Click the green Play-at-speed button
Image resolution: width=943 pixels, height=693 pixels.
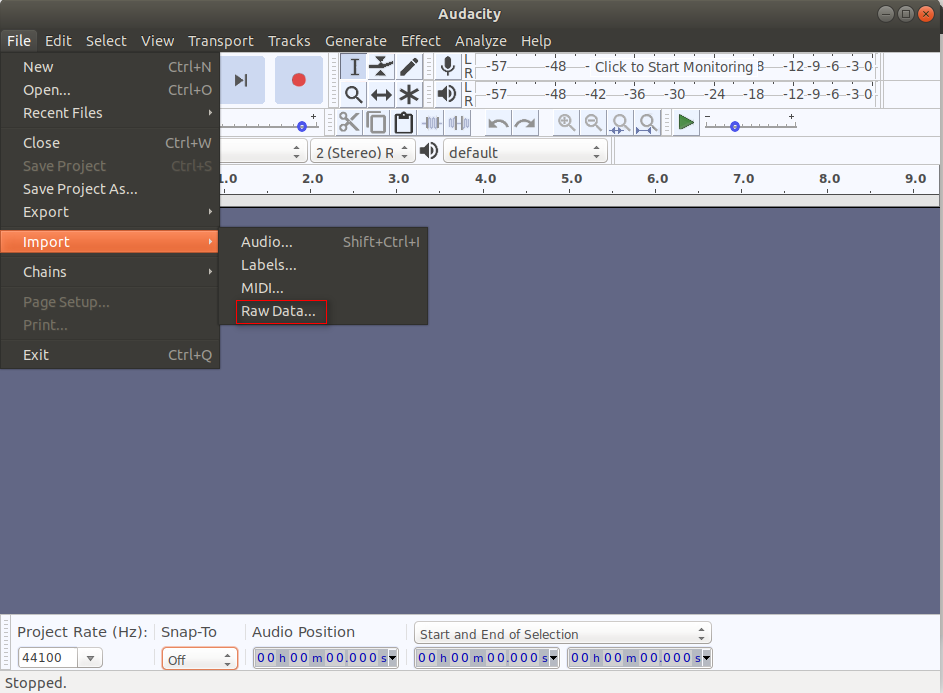pyautogui.click(x=686, y=123)
